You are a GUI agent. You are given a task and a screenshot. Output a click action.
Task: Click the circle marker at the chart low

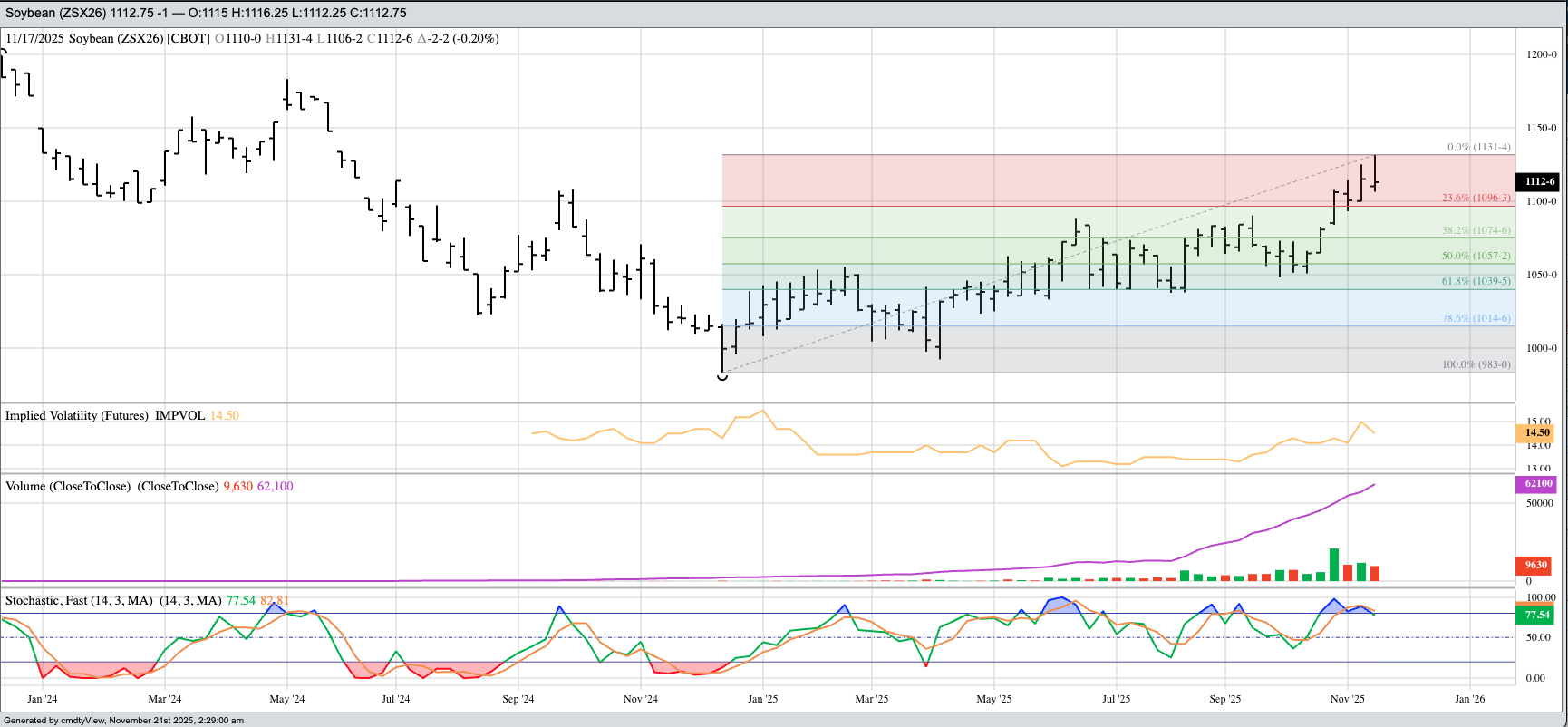point(722,376)
